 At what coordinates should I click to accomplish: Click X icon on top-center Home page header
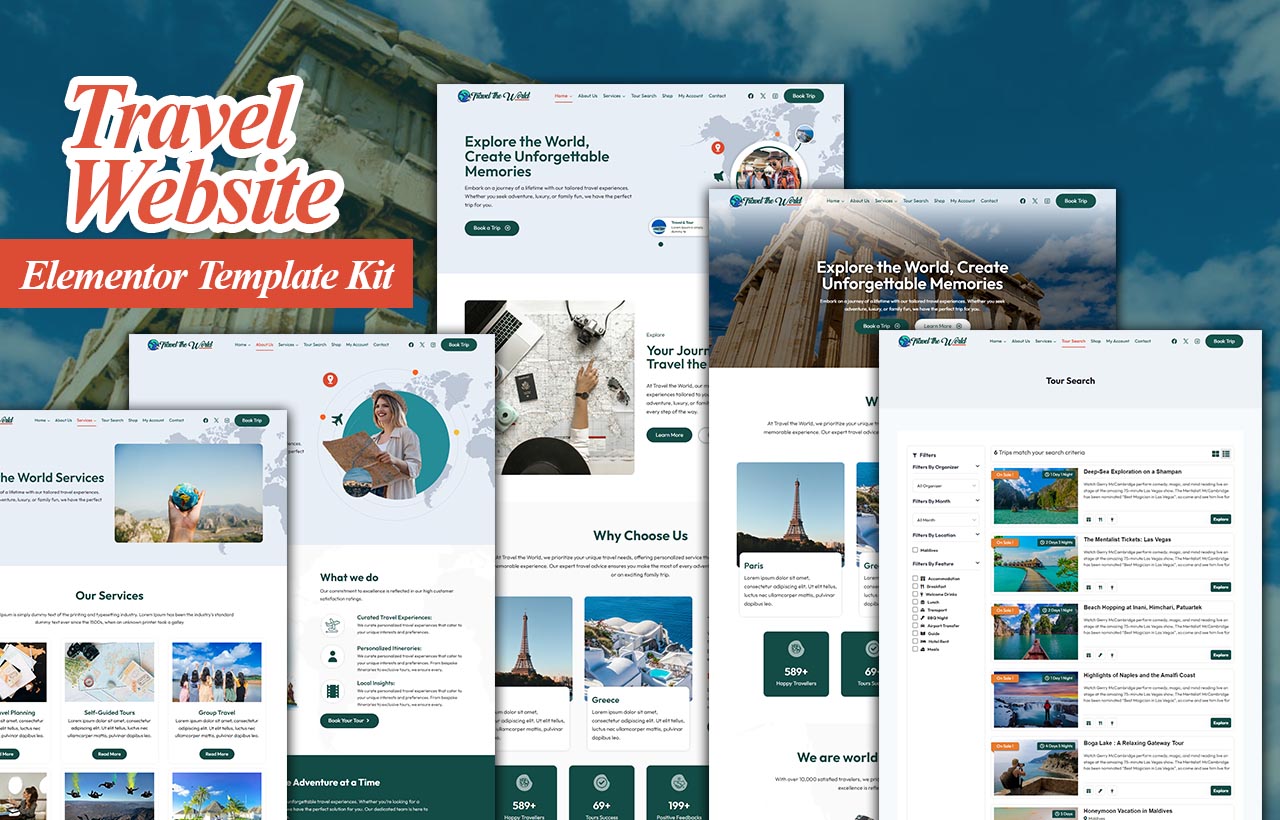click(763, 96)
